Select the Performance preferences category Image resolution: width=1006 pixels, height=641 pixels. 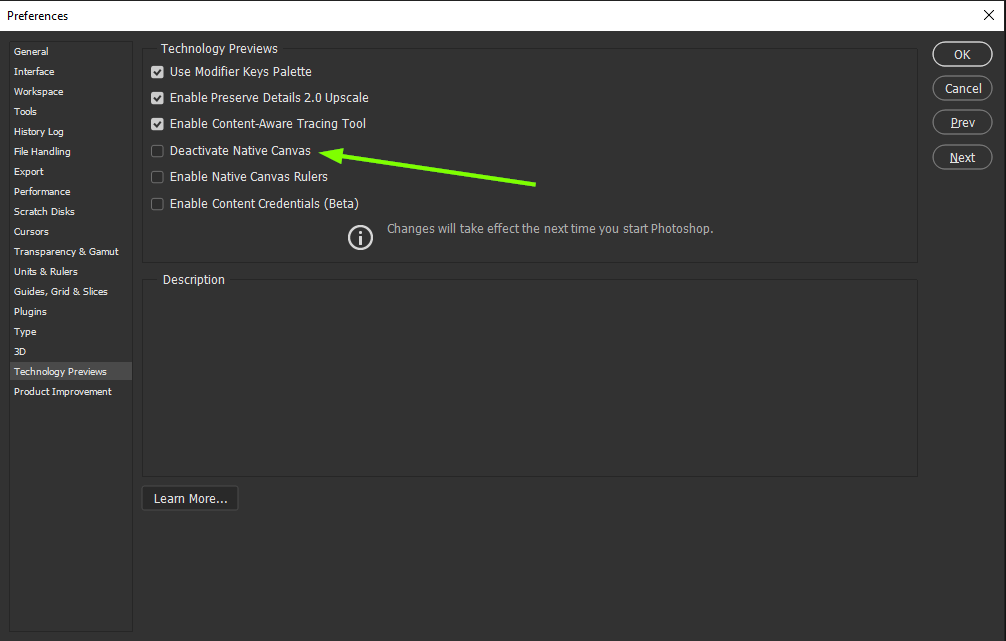pos(42,191)
